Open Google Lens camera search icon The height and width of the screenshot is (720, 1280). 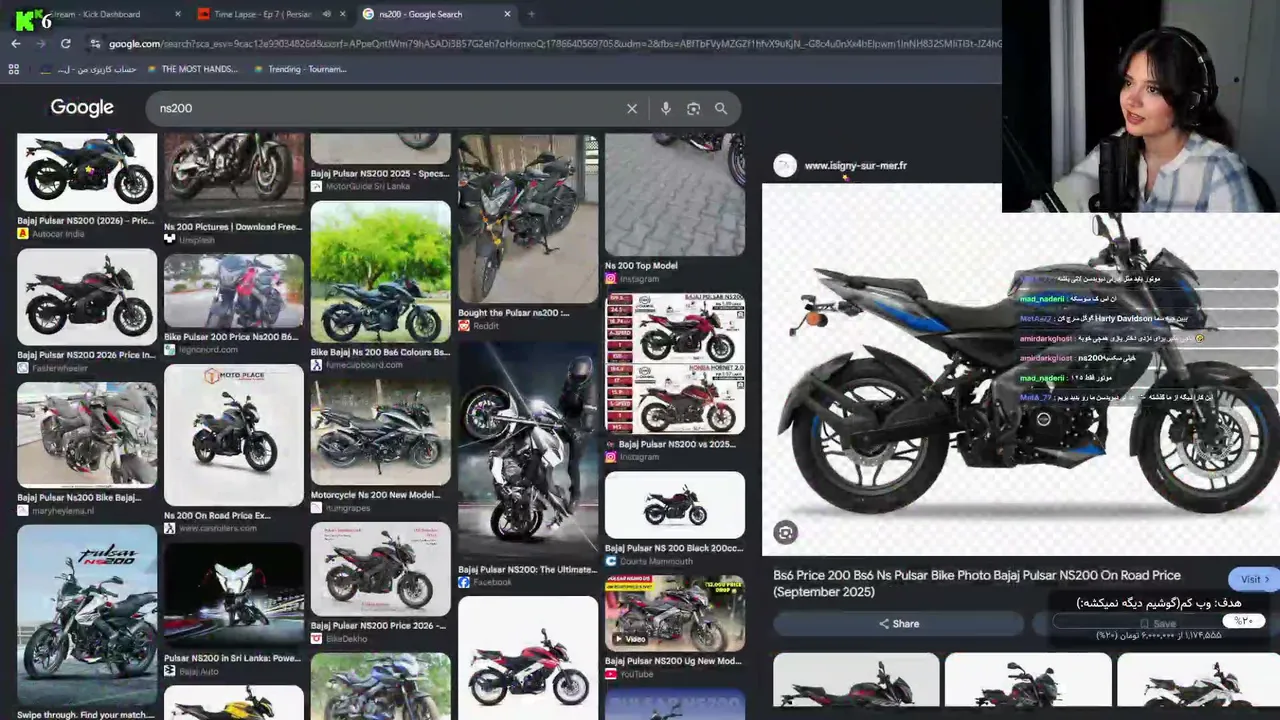(x=693, y=108)
